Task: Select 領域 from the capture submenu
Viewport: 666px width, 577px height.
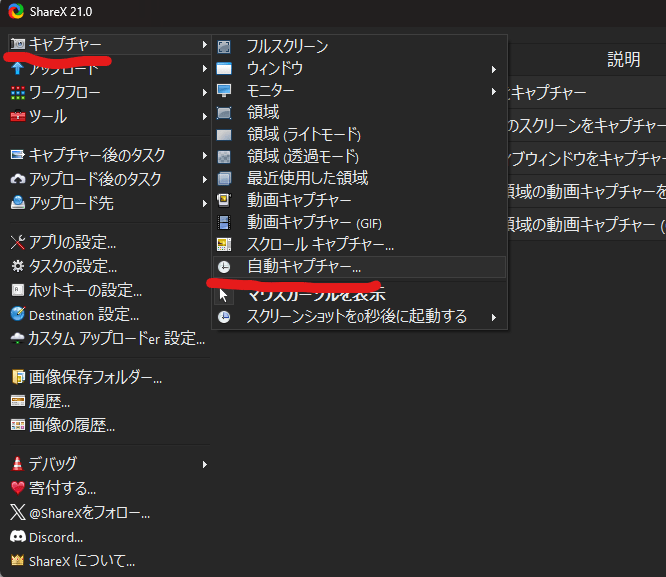Action: 359,113
